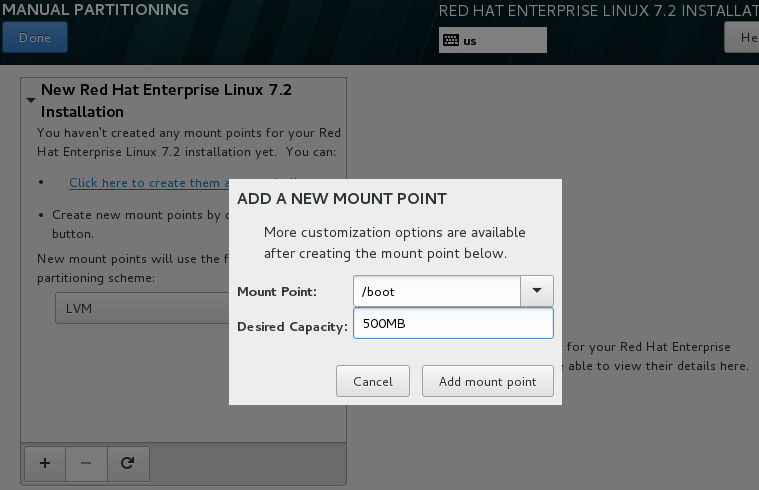Click the 'Mount Point:' label
Screen dimensions: 759x490
click(277, 291)
